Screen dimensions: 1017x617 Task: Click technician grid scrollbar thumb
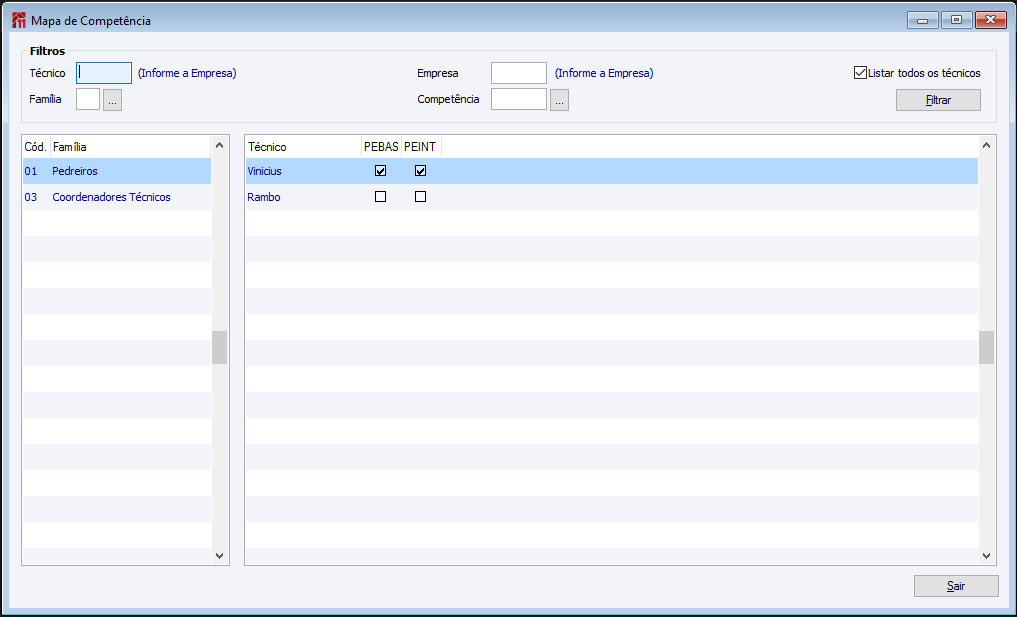(987, 348)
